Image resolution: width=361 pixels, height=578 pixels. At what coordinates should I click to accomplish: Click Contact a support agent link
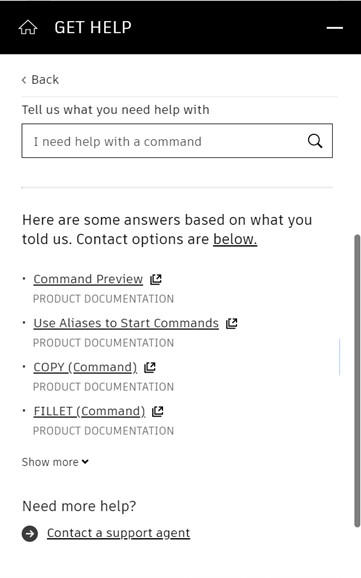pos(118,533)
